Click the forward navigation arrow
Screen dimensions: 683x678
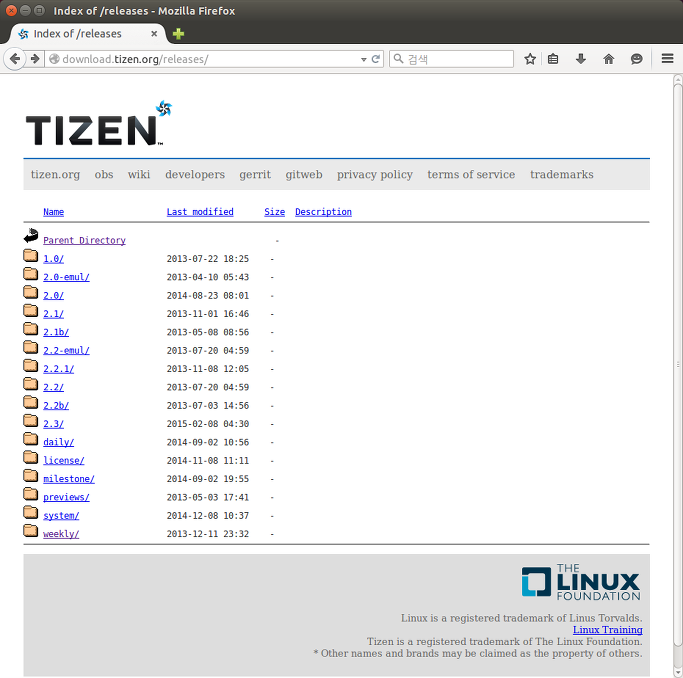[35, 58]
